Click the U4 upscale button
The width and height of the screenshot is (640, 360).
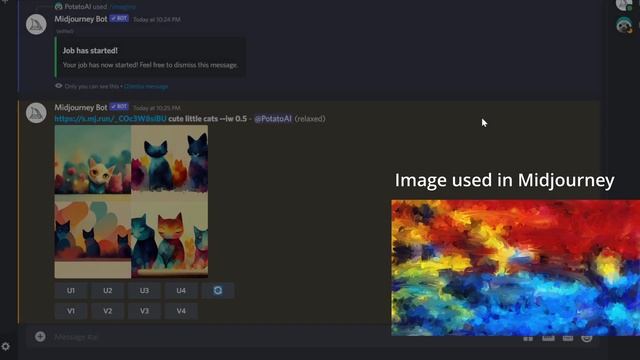[x=181, y=291]
